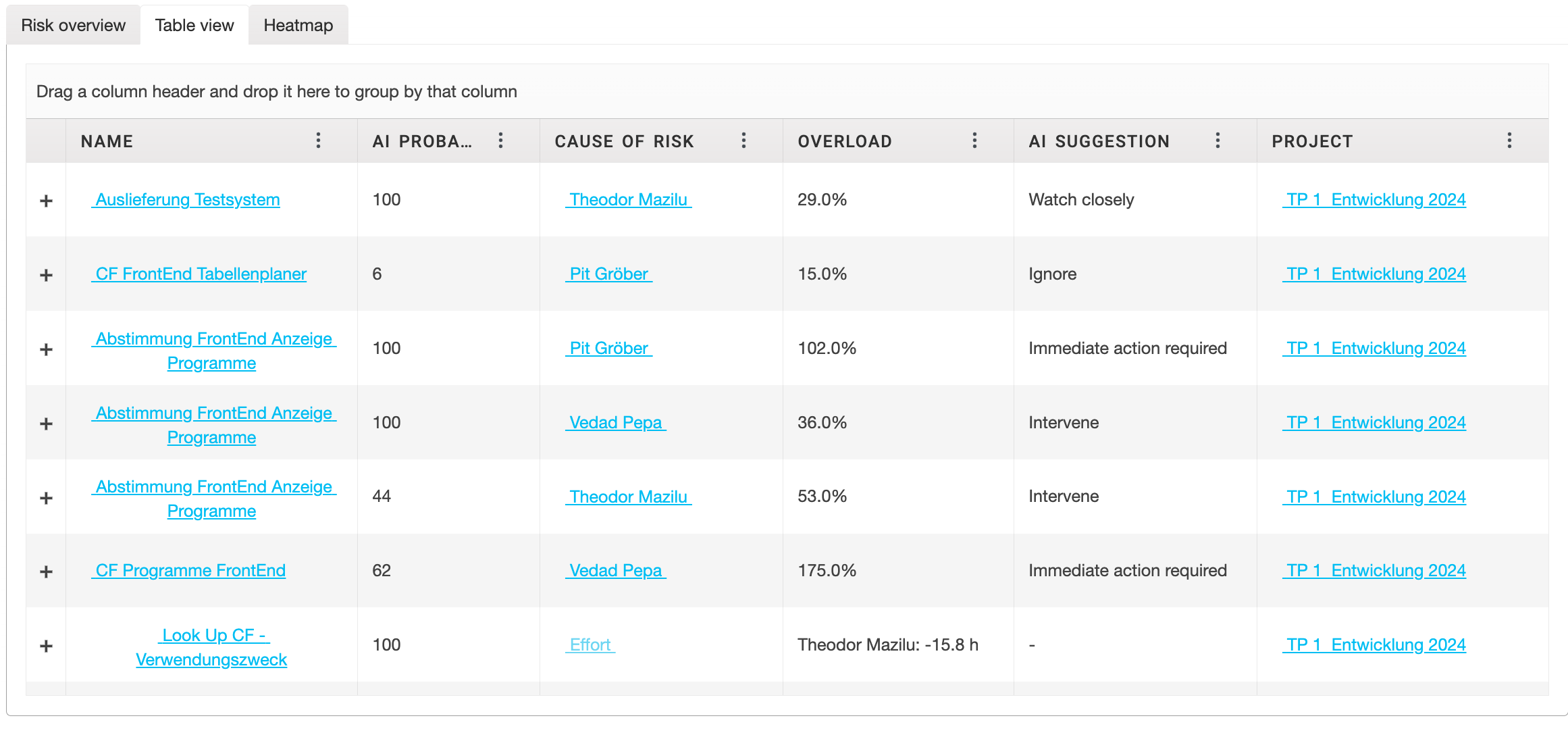The height and width of the screenshot is (735, 1568).
Task: Expand the Abstimmung row with 53.0% overload
Action: point(46,498)
